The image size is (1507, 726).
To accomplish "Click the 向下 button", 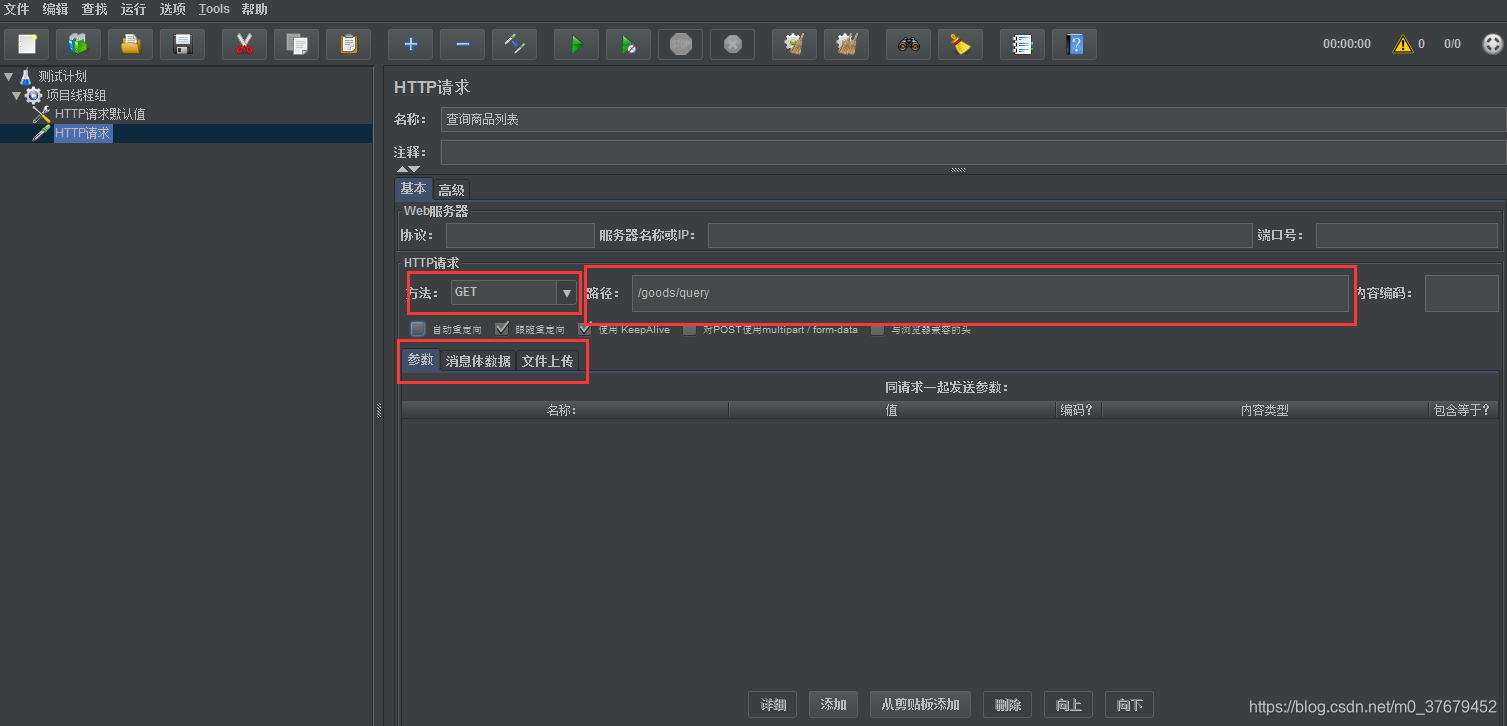I will click(x=1130, y=705).
